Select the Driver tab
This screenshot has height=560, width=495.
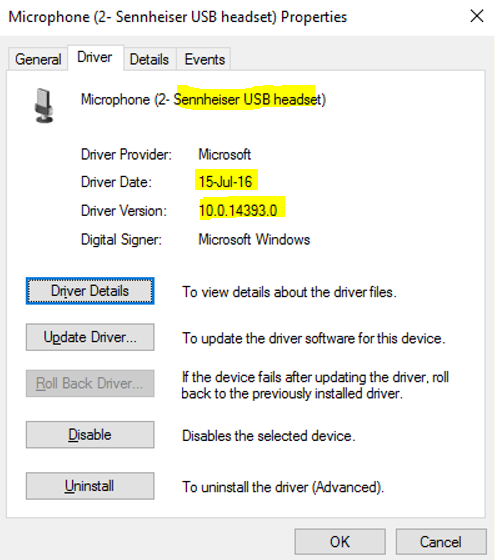click(95, 57)
